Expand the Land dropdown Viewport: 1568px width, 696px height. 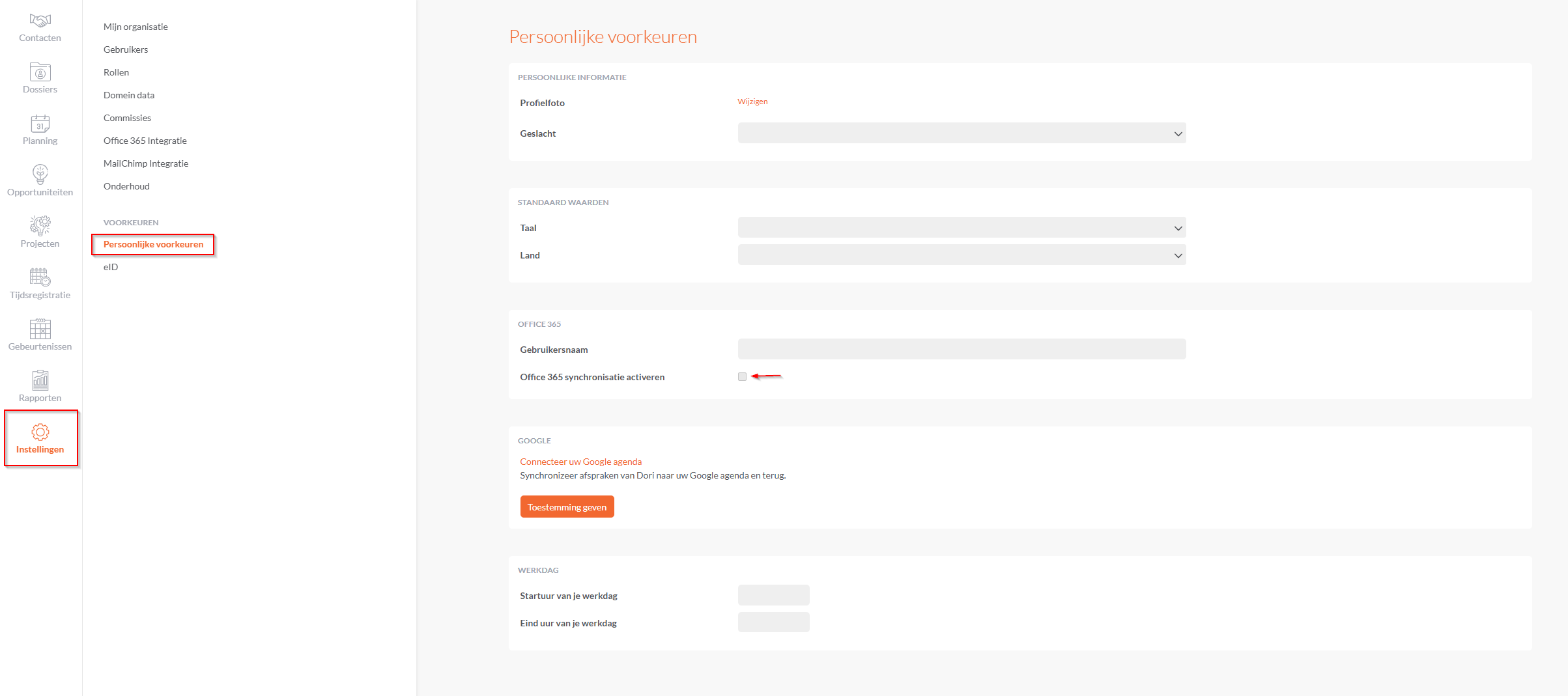click(962, 255)
